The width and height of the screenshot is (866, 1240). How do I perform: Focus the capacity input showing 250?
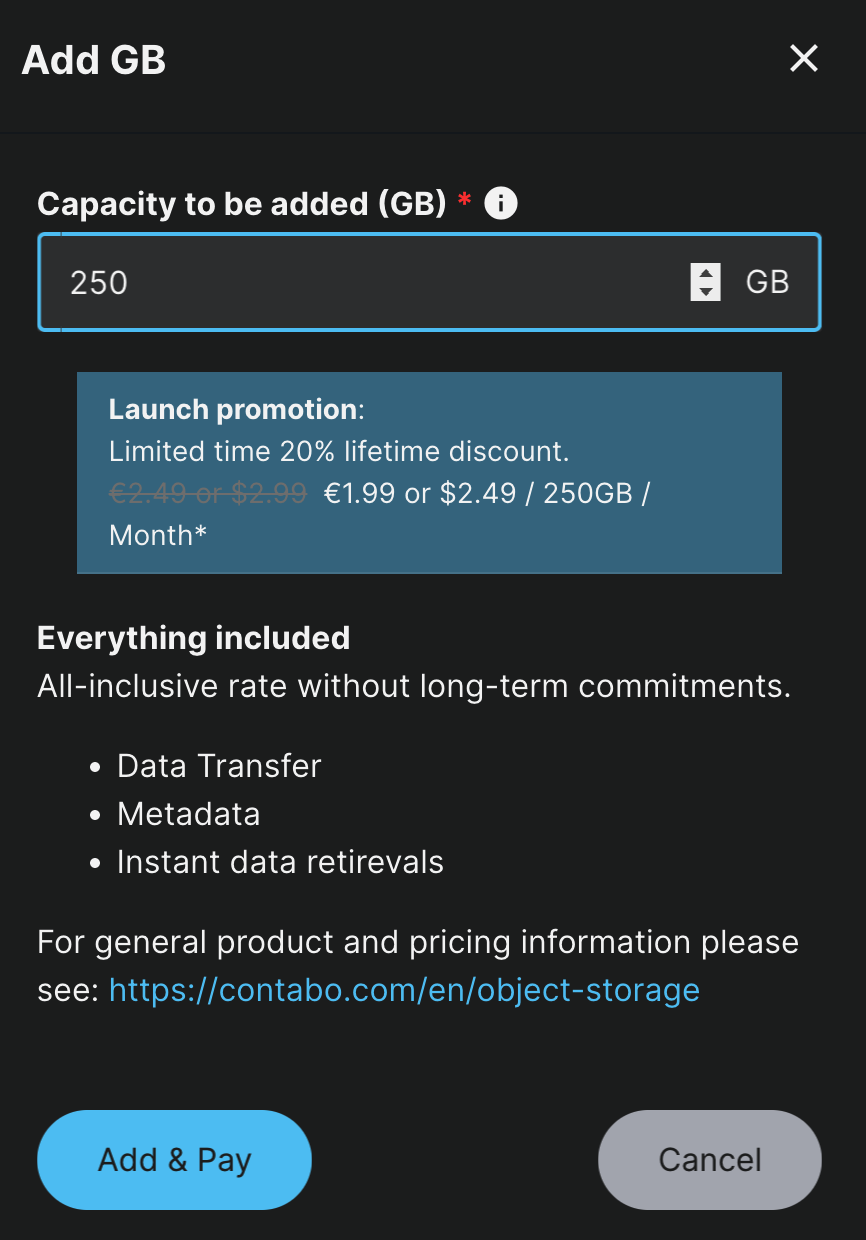(x=429, y=282)
